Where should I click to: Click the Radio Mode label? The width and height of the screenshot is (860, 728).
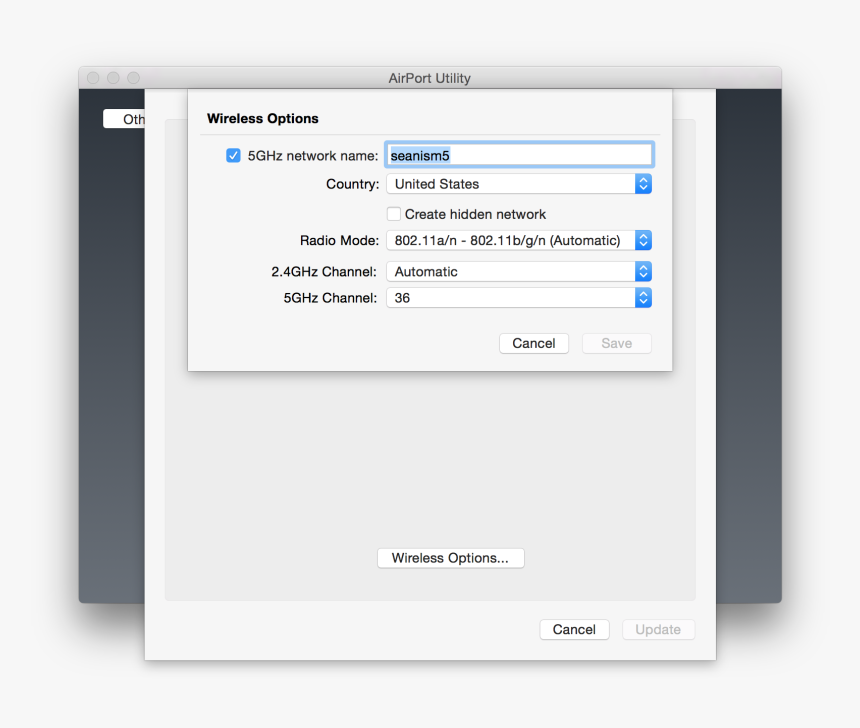pos(340,240)
